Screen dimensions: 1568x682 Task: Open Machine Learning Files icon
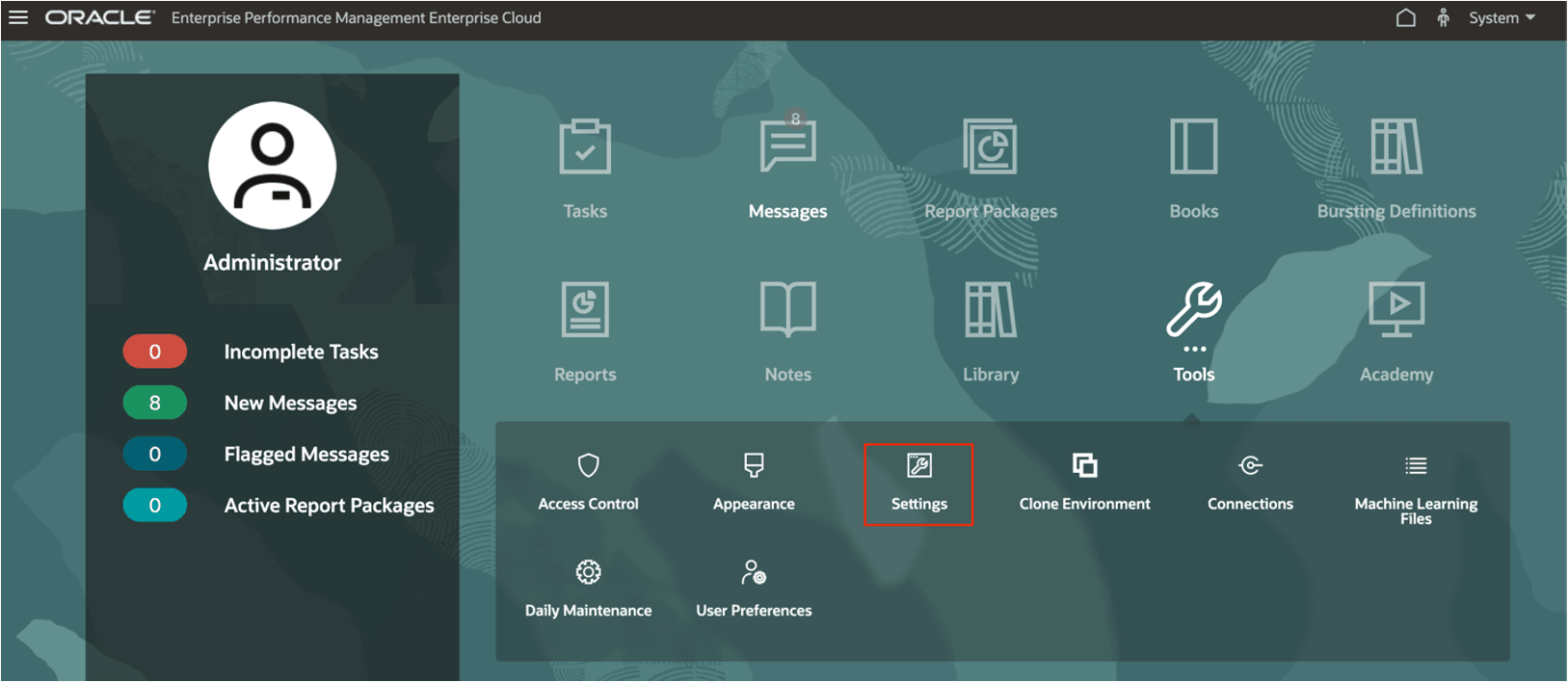[x=1416, y=466]
